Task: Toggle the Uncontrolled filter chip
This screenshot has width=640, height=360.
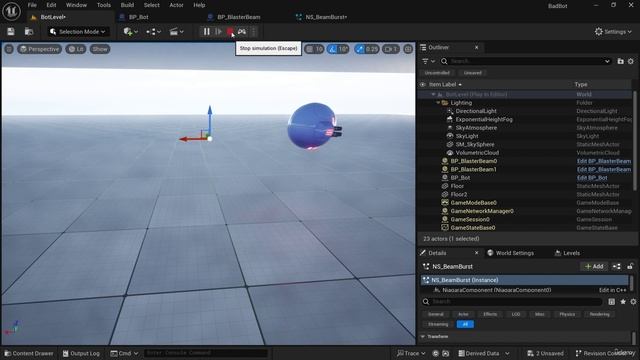Action: [x=437, y=73]
